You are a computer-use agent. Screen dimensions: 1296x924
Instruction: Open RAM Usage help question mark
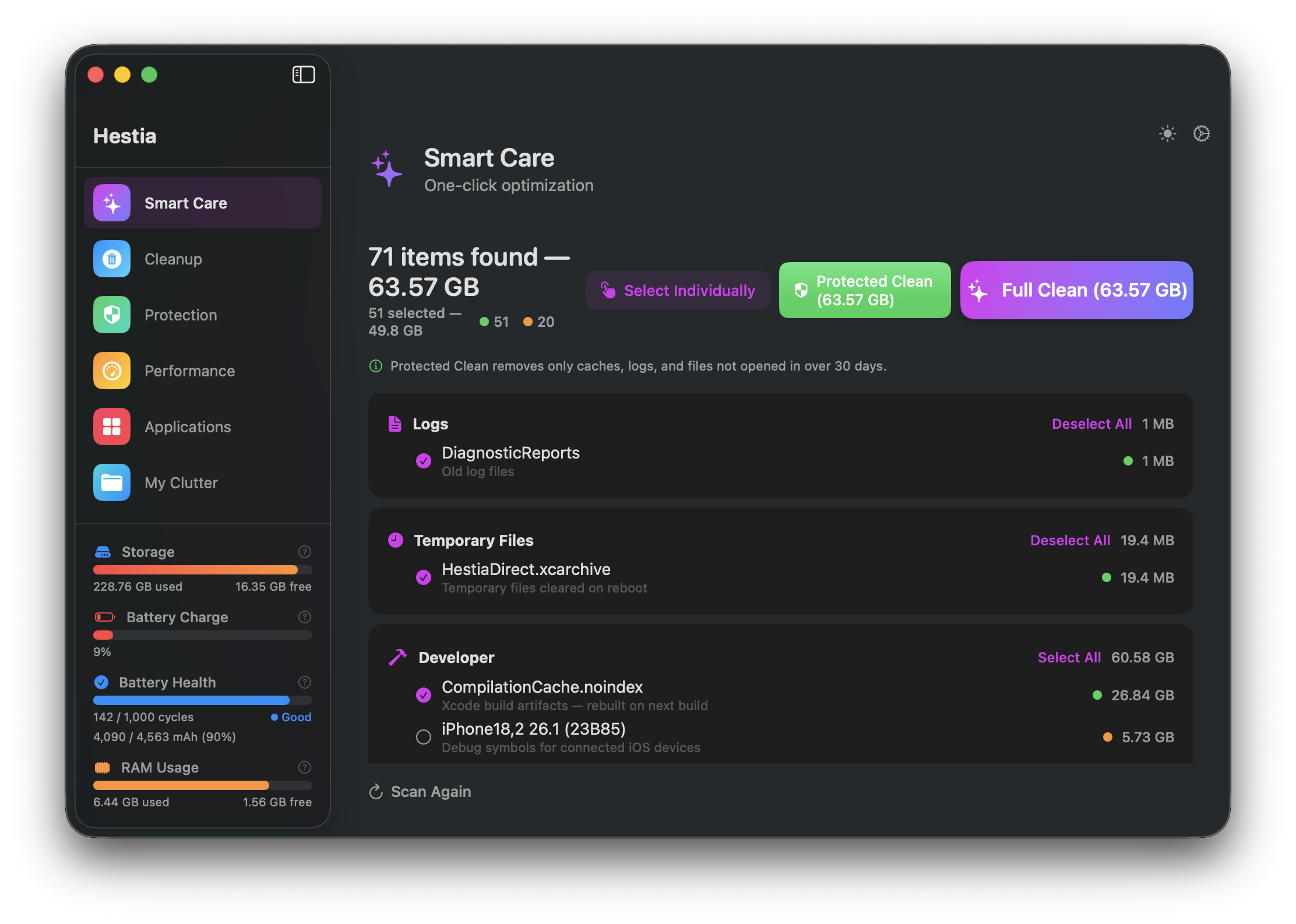pyautogui.click(x=304, y=767)
